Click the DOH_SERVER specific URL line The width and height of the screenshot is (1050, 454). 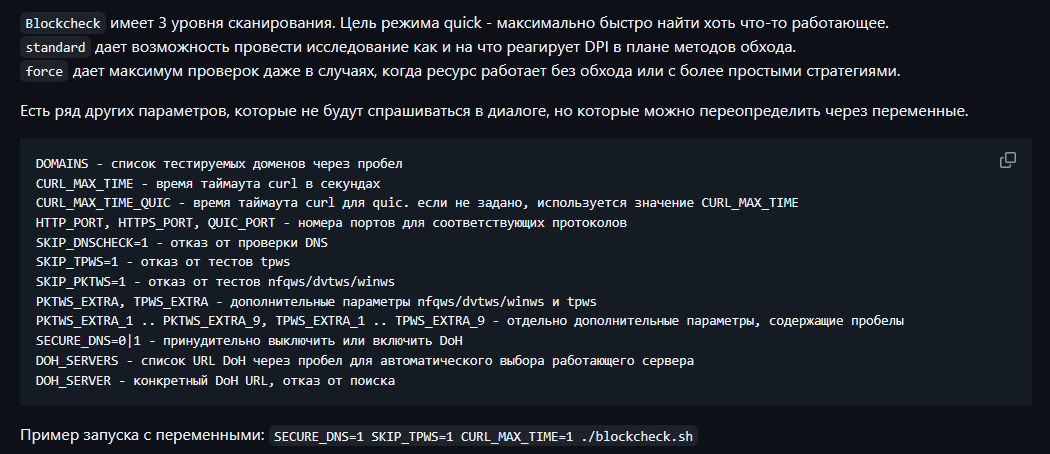tap(215, 380)
